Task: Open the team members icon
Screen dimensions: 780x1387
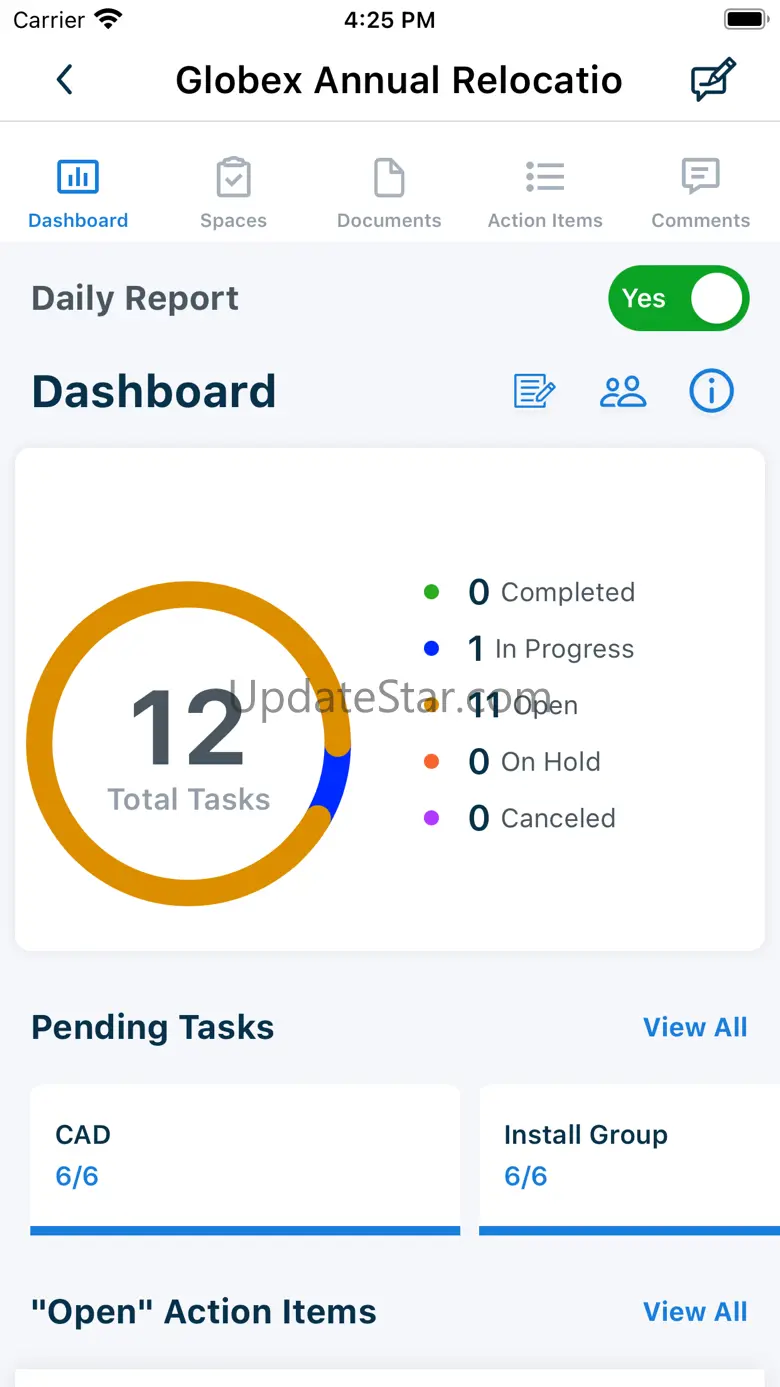Action: pos(623,391)
